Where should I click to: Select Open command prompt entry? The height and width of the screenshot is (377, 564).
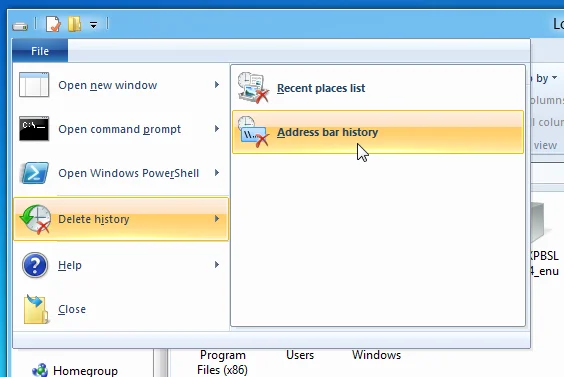coord(121,129)
